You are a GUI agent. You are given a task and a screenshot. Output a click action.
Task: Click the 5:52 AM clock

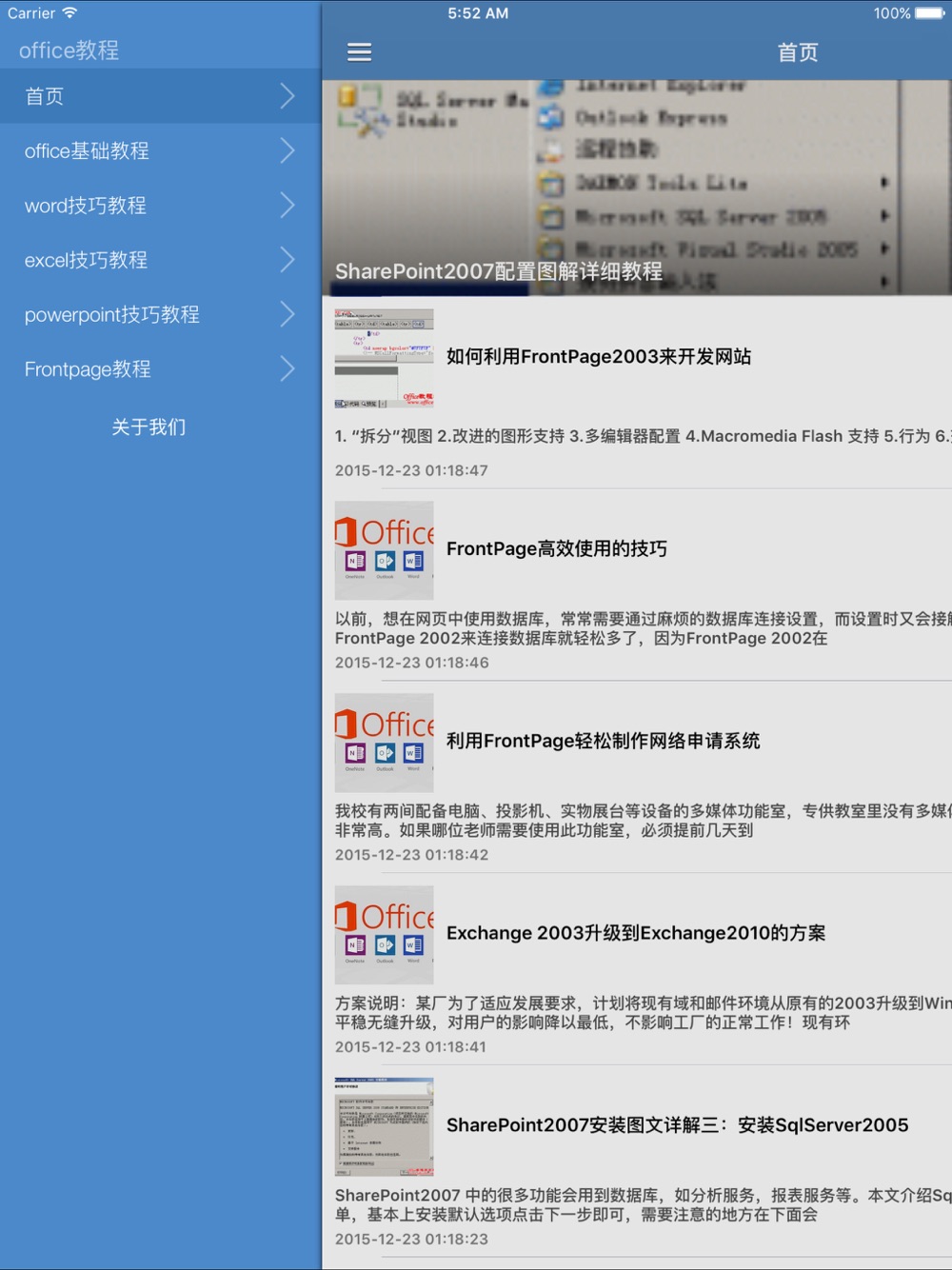coord(478,13)
